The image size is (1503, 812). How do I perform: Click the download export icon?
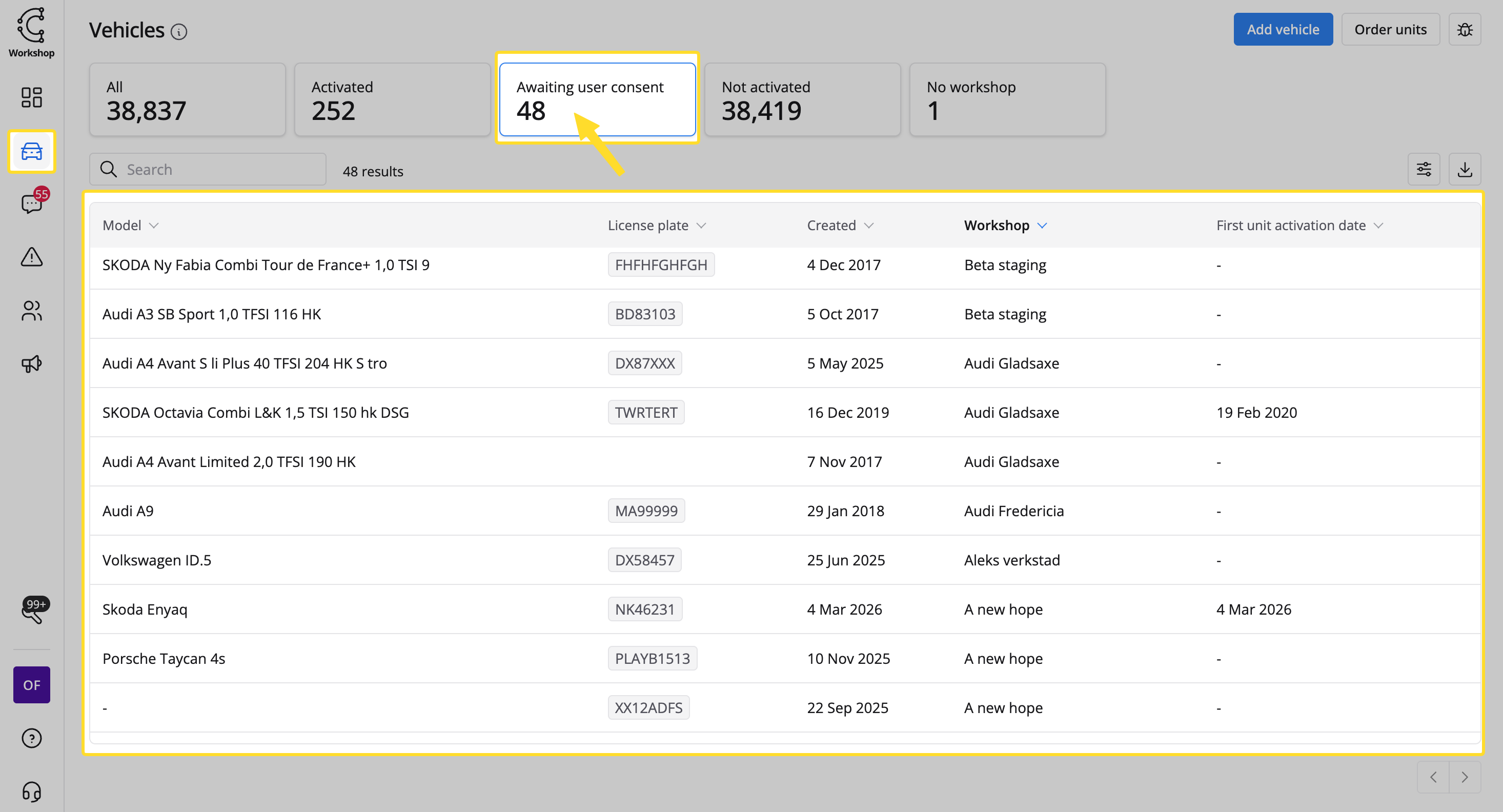click(1465, 170)
